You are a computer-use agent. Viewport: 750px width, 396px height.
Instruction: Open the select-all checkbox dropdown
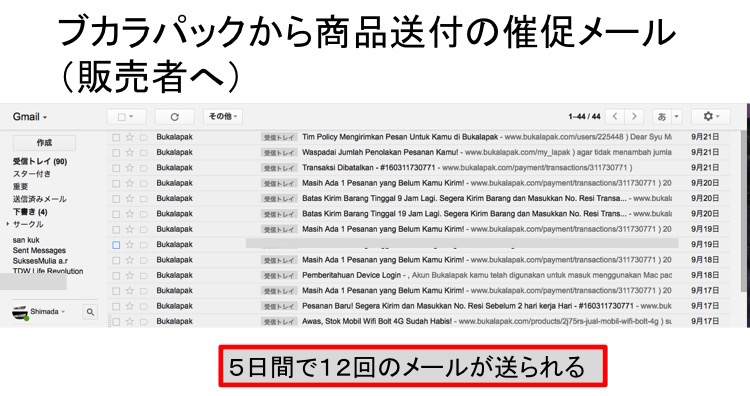(x=126, y=117)
